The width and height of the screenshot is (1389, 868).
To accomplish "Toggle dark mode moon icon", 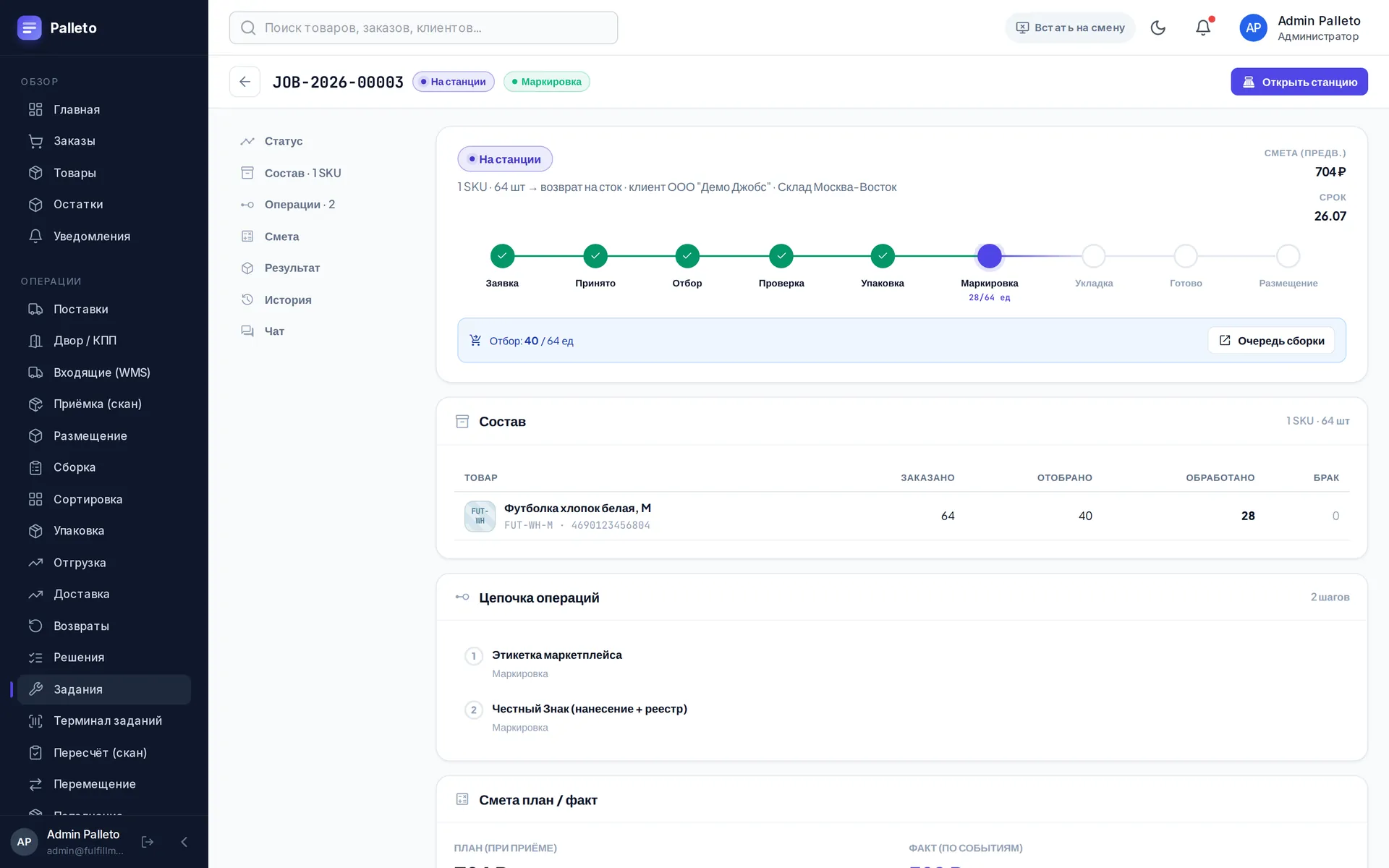I will click(1157, 27).
